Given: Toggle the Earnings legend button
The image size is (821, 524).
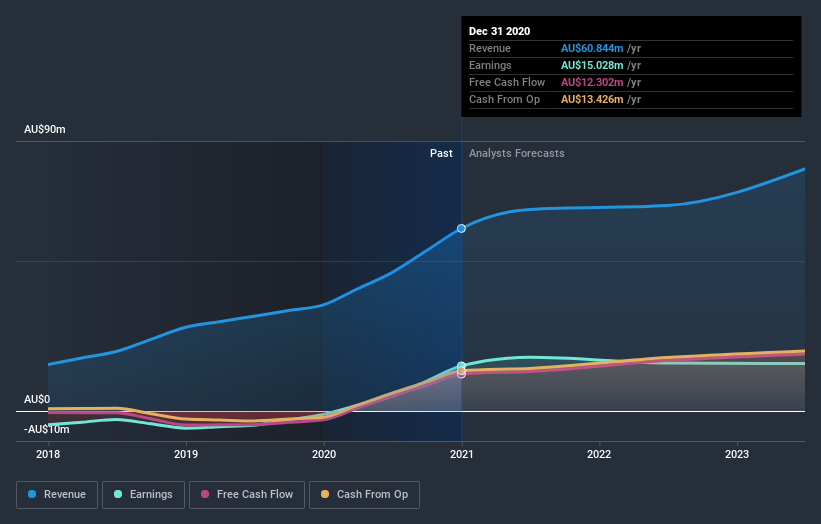Looking at the screenshot, I should [x=143, y=495].
